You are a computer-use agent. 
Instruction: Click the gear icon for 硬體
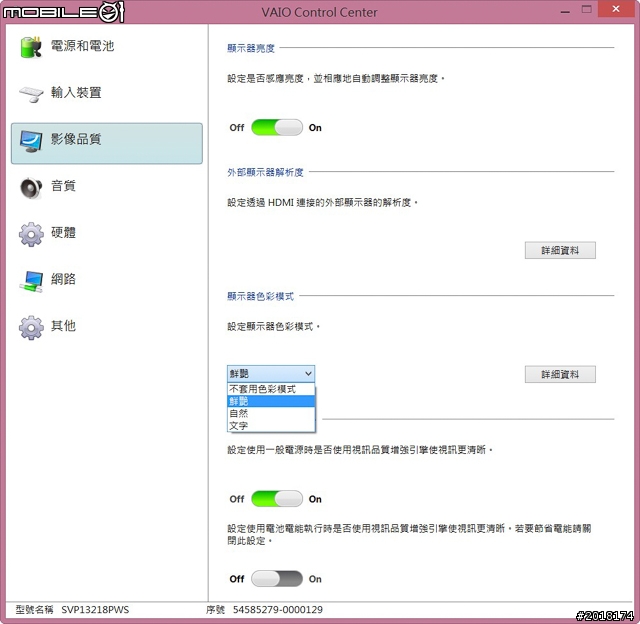31,234
